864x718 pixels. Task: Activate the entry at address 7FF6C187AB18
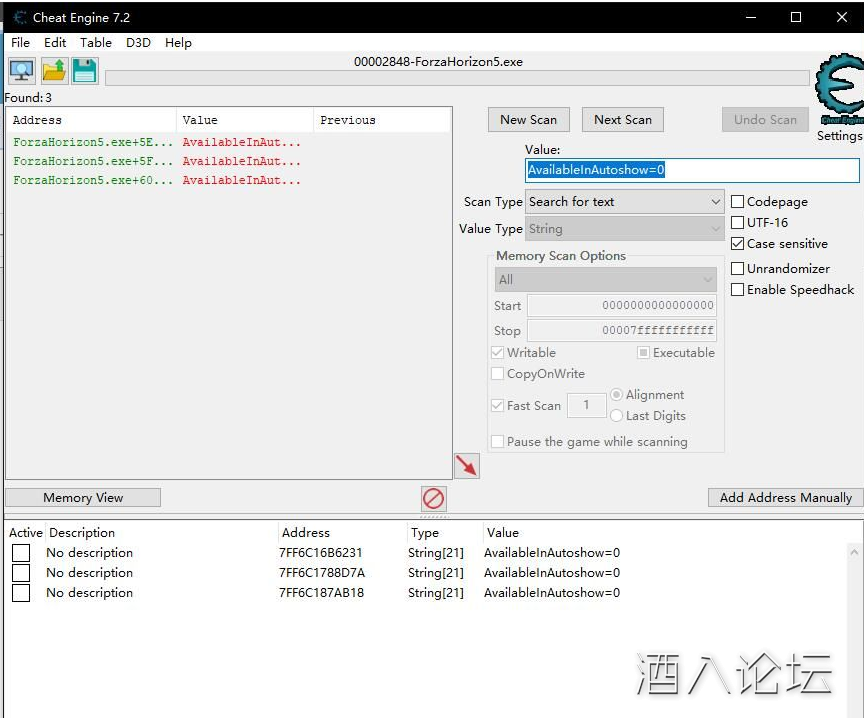(x=21, y=593)
